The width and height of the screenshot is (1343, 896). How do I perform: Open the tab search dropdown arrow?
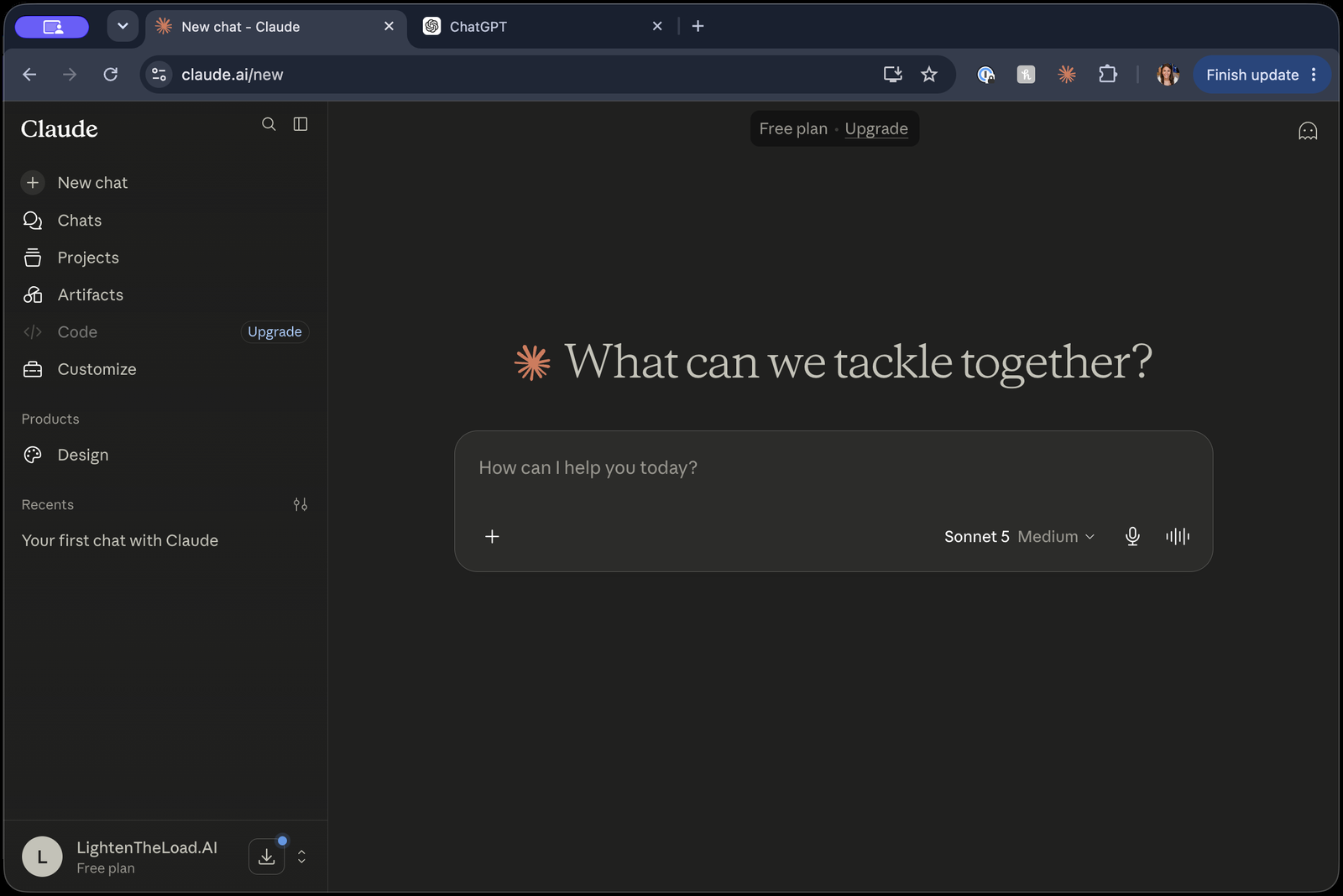[x=123, y=26]
